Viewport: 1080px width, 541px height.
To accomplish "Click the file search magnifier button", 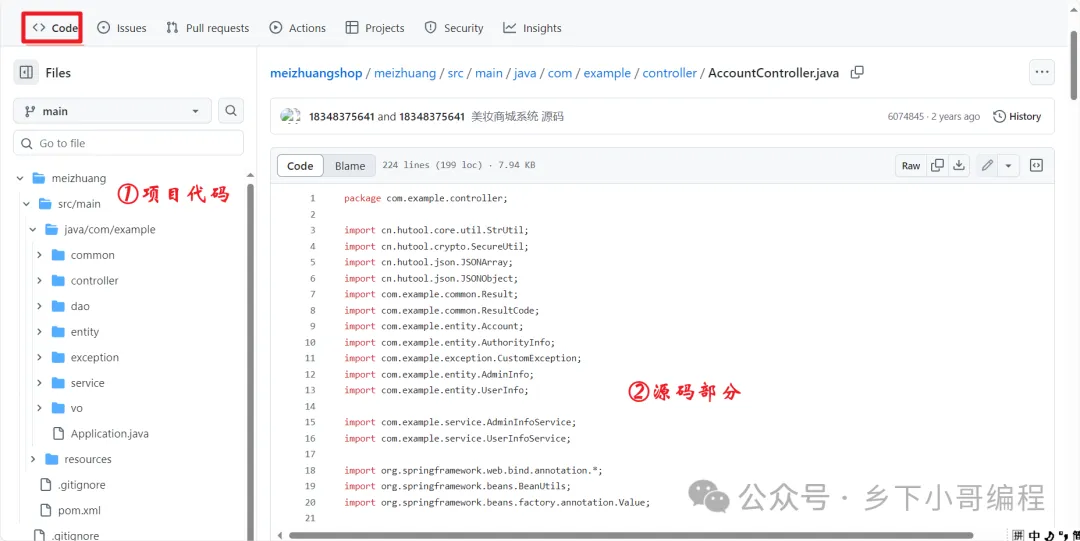I will pos(231,111).
